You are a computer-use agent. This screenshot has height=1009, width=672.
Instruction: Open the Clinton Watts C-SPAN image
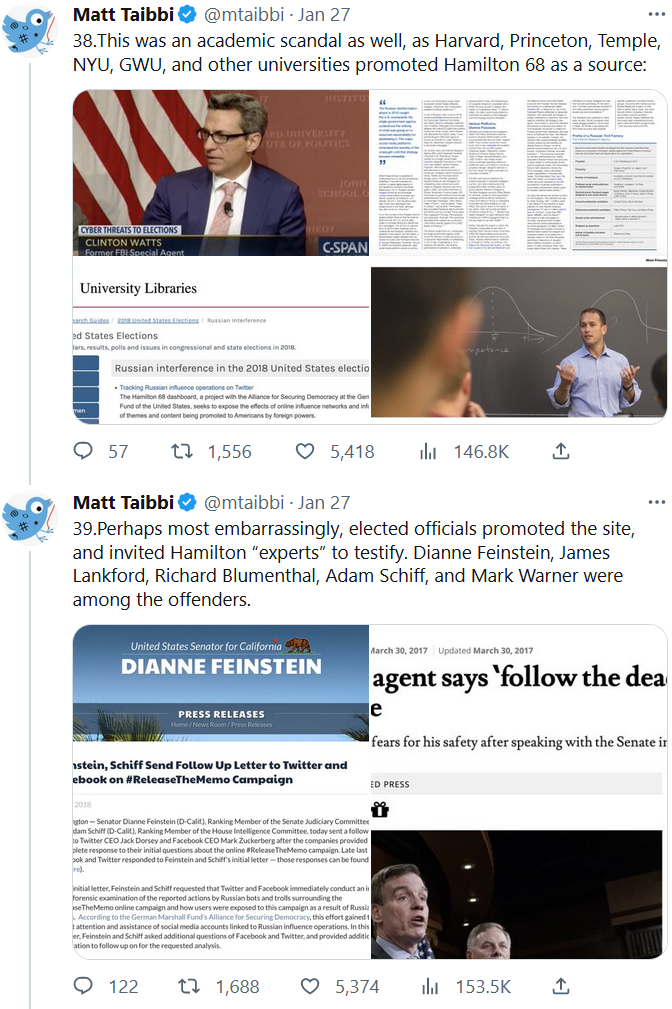[221, 172]
